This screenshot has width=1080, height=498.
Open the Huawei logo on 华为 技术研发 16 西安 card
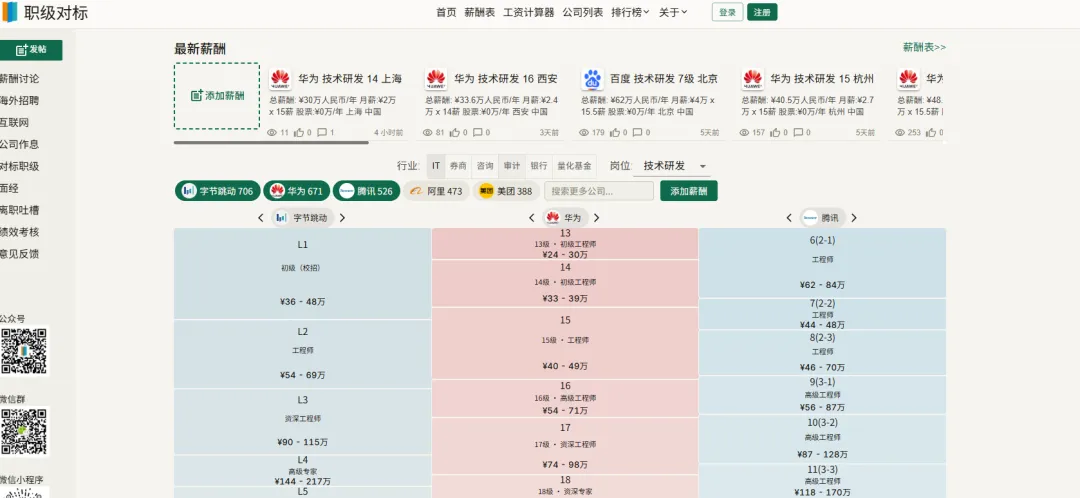[435, 79]
